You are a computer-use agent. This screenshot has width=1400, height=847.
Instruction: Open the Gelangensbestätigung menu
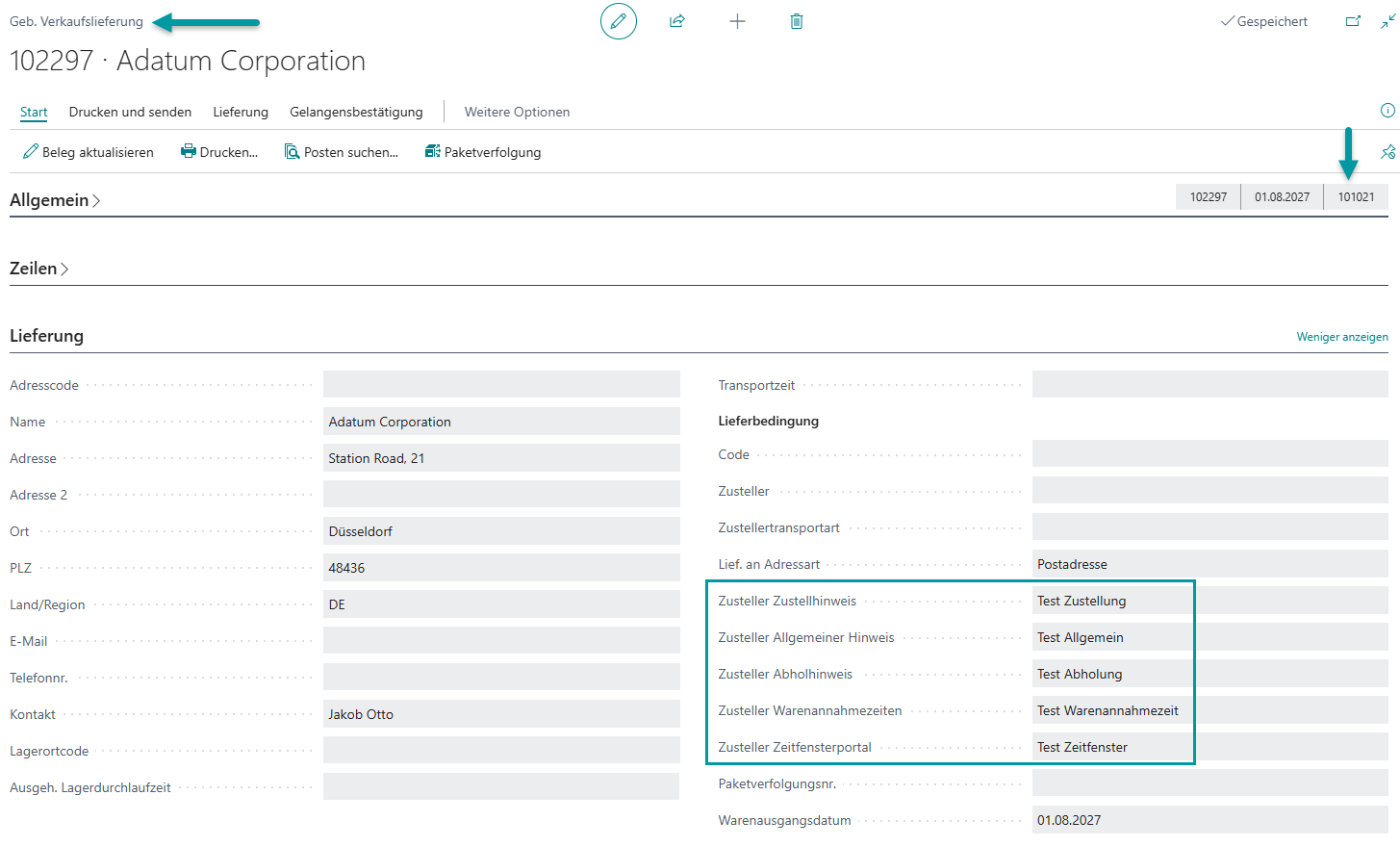[356, 112]
